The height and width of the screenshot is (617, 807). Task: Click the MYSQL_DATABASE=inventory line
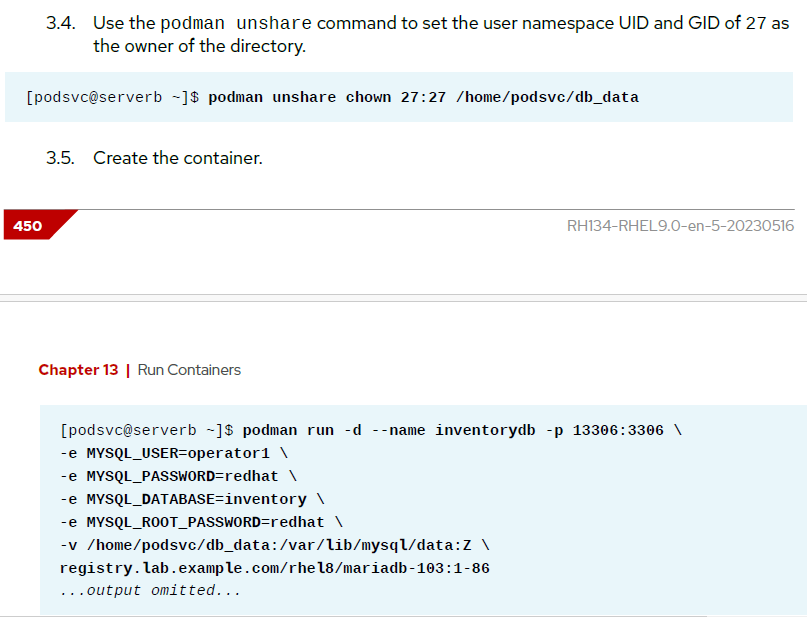[192, 499]
